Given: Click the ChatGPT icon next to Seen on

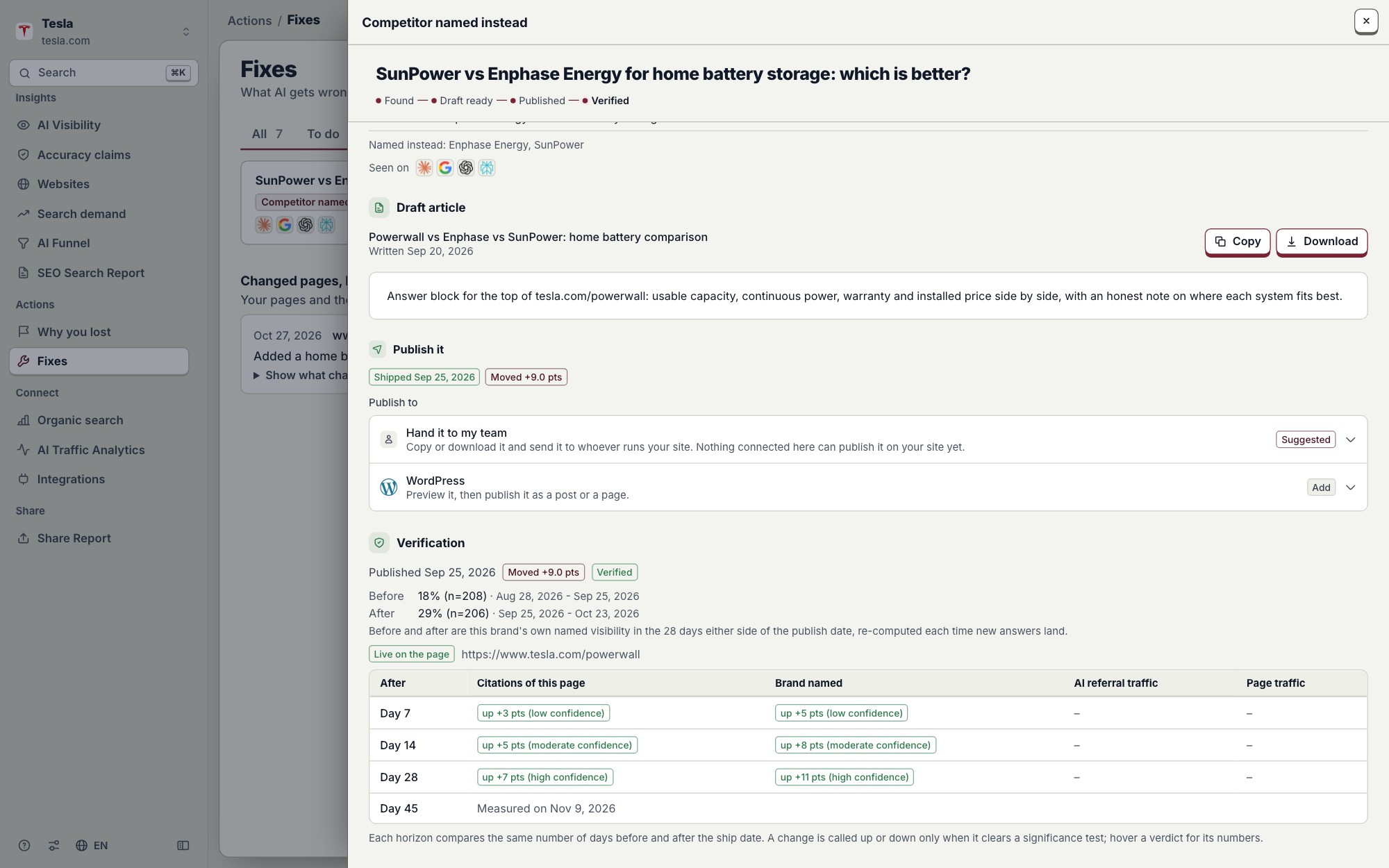Looking at the screenshot, I should [466, 167].
